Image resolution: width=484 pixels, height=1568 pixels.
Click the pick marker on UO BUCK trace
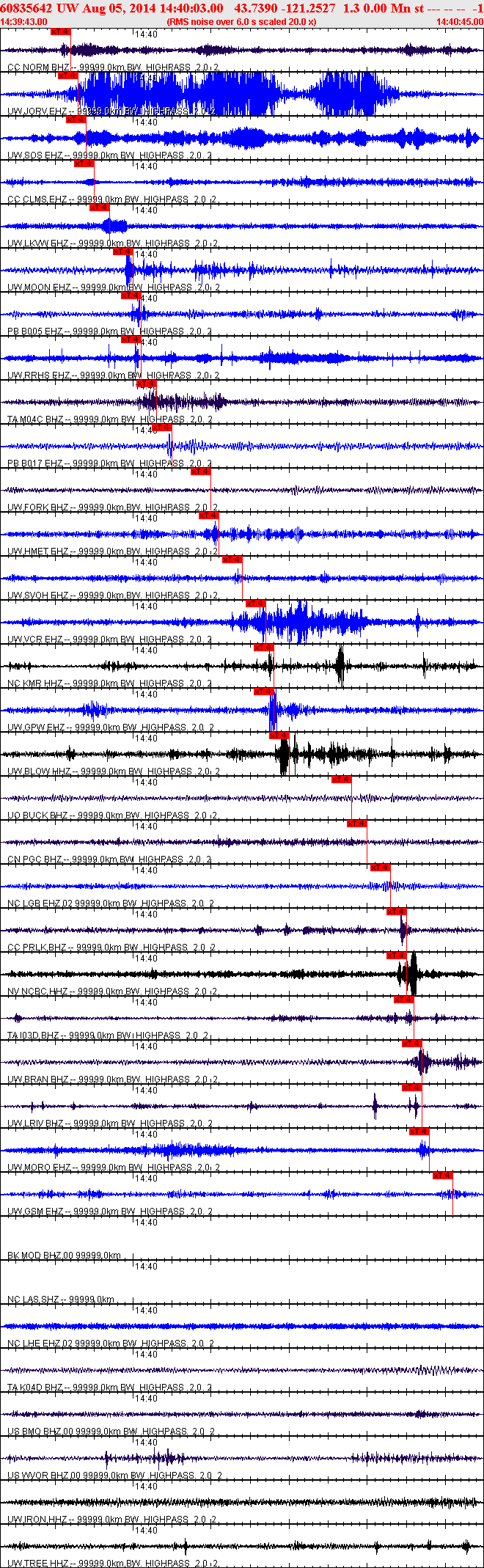click(341, 780)
